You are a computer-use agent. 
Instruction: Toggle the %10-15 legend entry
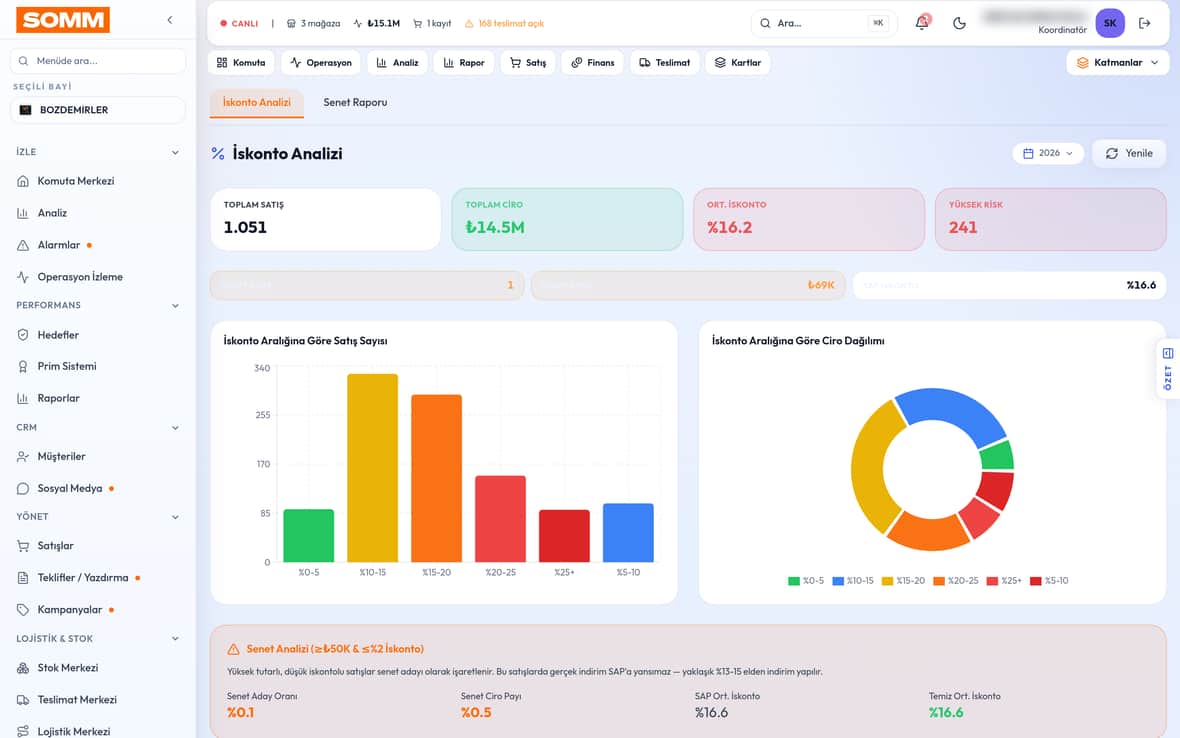coord(853,581)
